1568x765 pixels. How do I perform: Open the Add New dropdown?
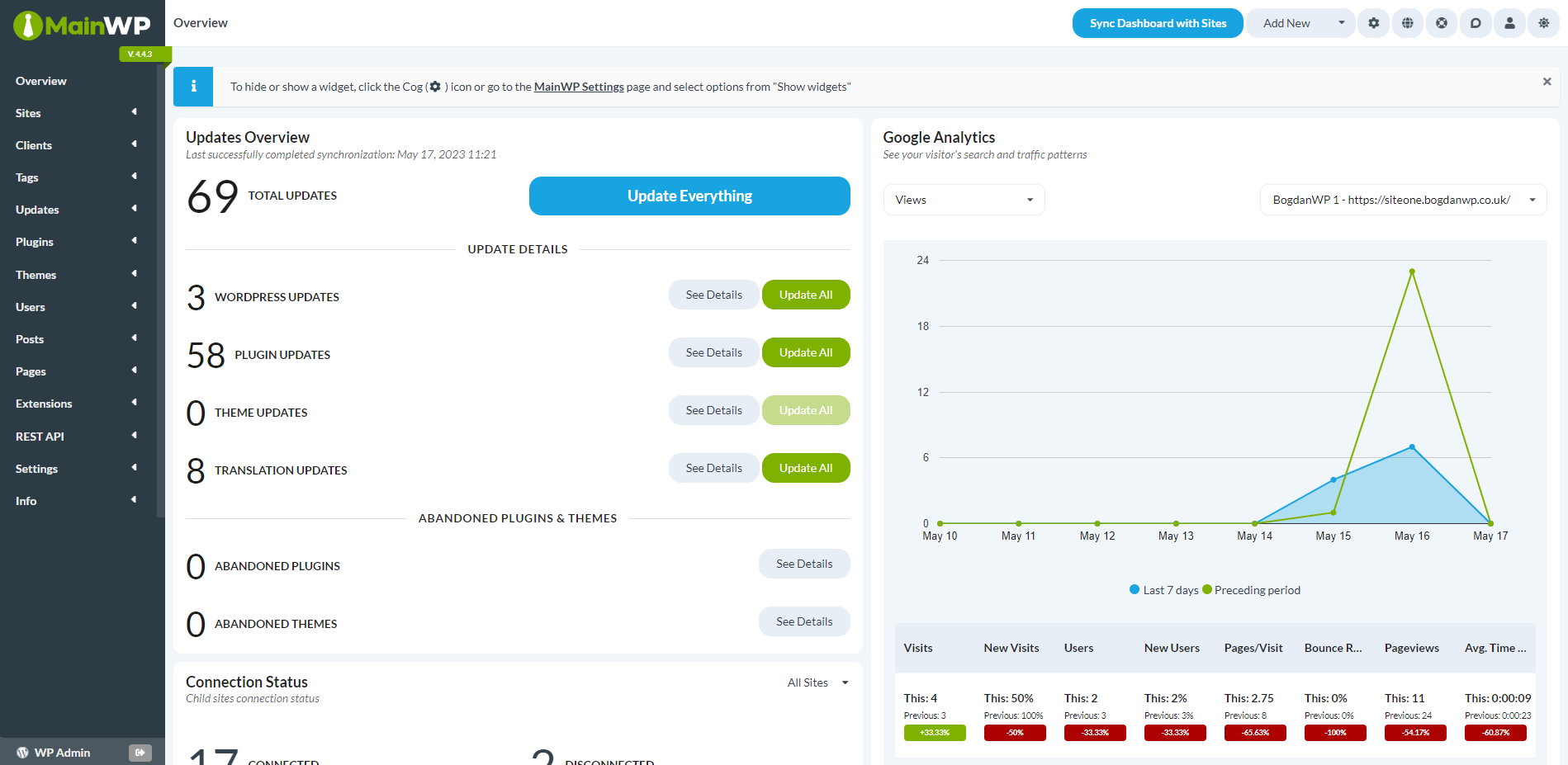(1300, 23)
